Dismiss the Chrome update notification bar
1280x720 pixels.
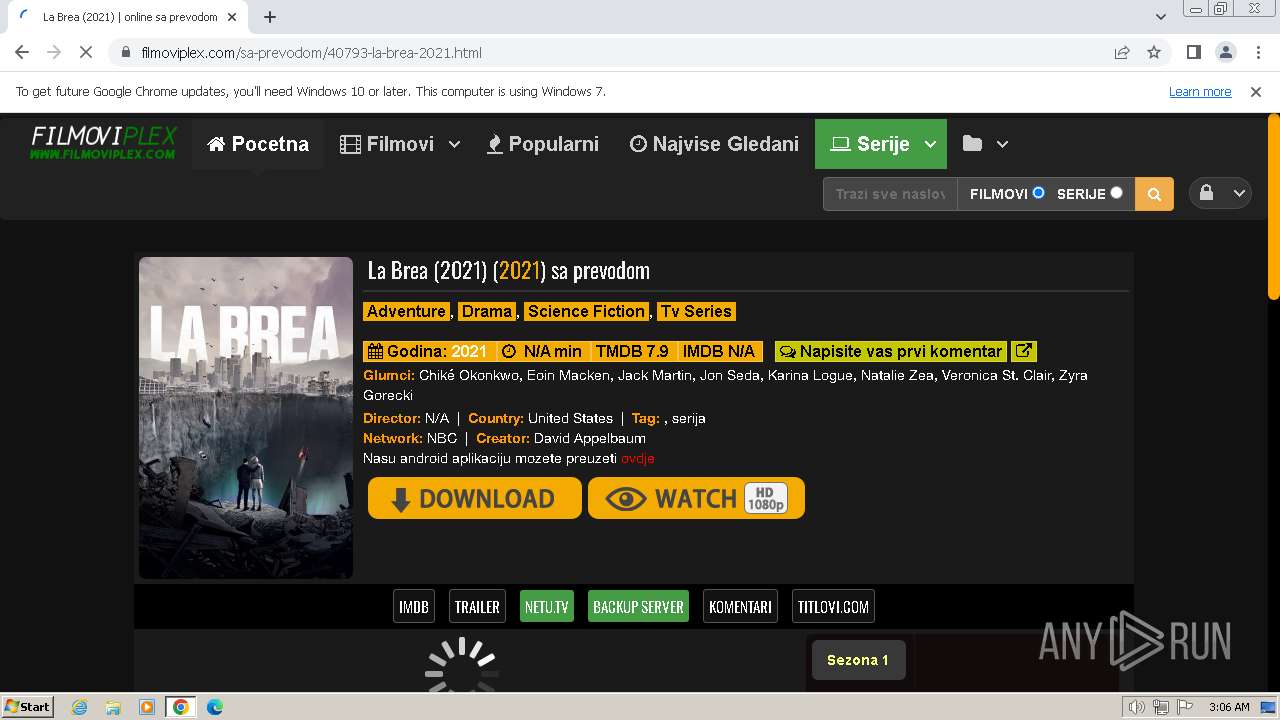click(x=1256, y=91)
